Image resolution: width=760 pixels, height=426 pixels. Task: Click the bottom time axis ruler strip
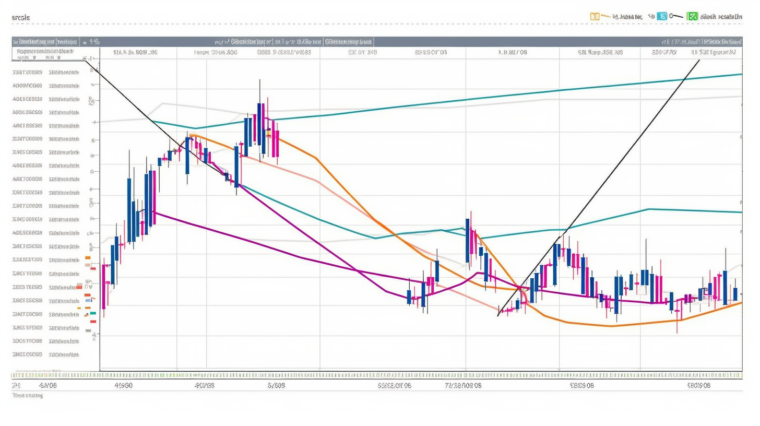[400, 375]
